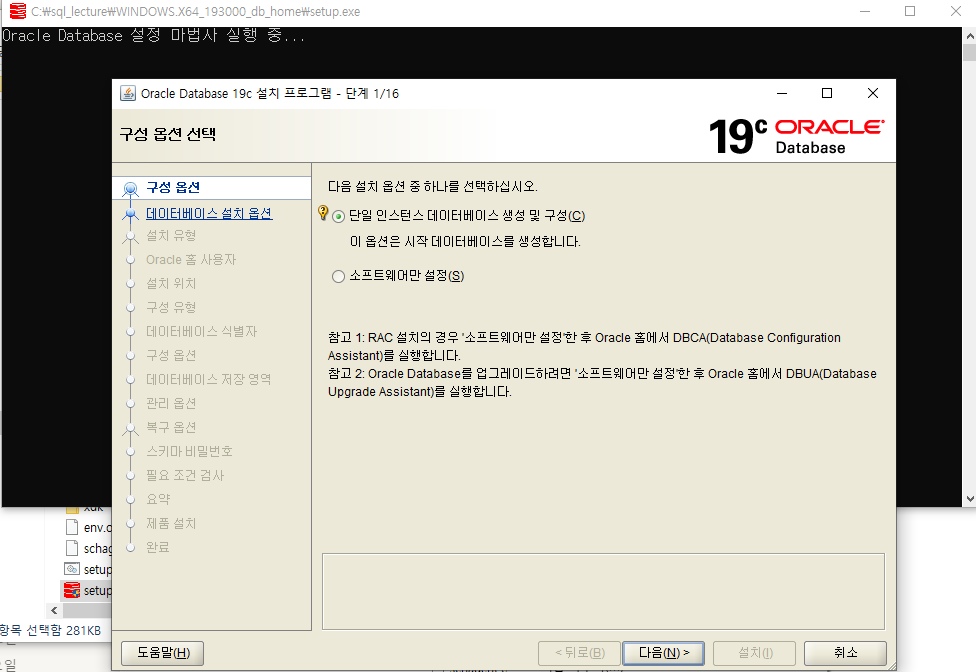This screenshot has height=672, width=976.
Task: Click the 설치 유형 step in the sidebar
Action: 171,236
